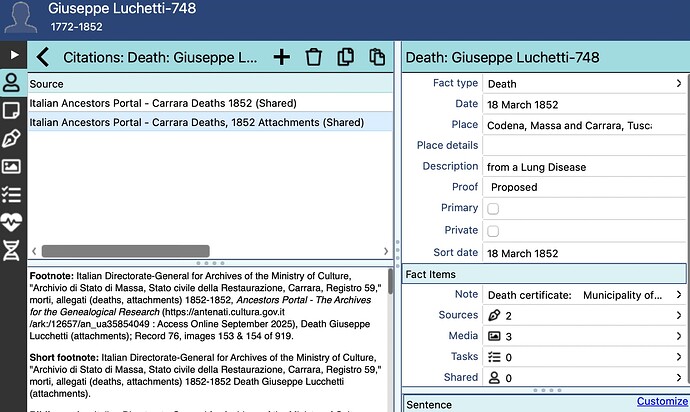The height and width of the screenshot is (412, 690).
Task: Open the Notes icon in sidebar
Action: coord(11,110)
